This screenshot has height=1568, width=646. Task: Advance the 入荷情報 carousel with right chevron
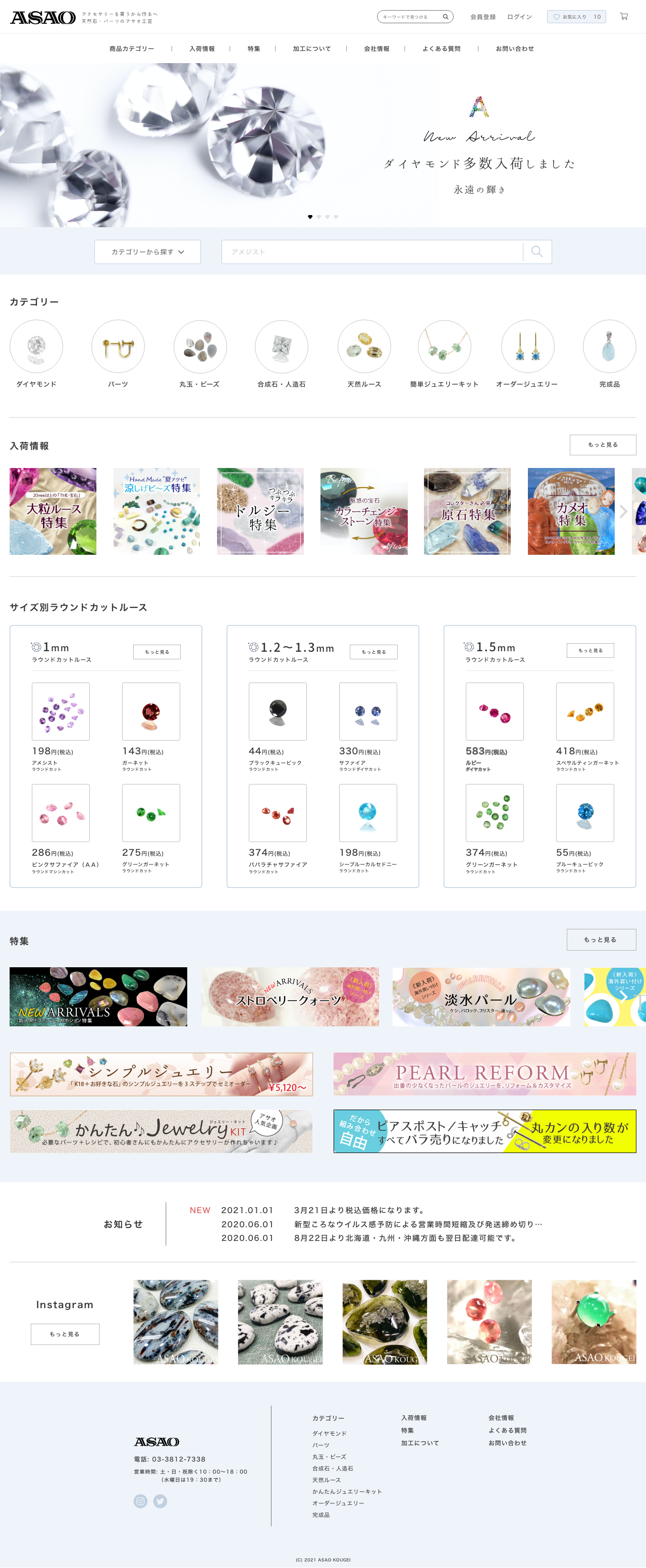(x=623, y=511)
